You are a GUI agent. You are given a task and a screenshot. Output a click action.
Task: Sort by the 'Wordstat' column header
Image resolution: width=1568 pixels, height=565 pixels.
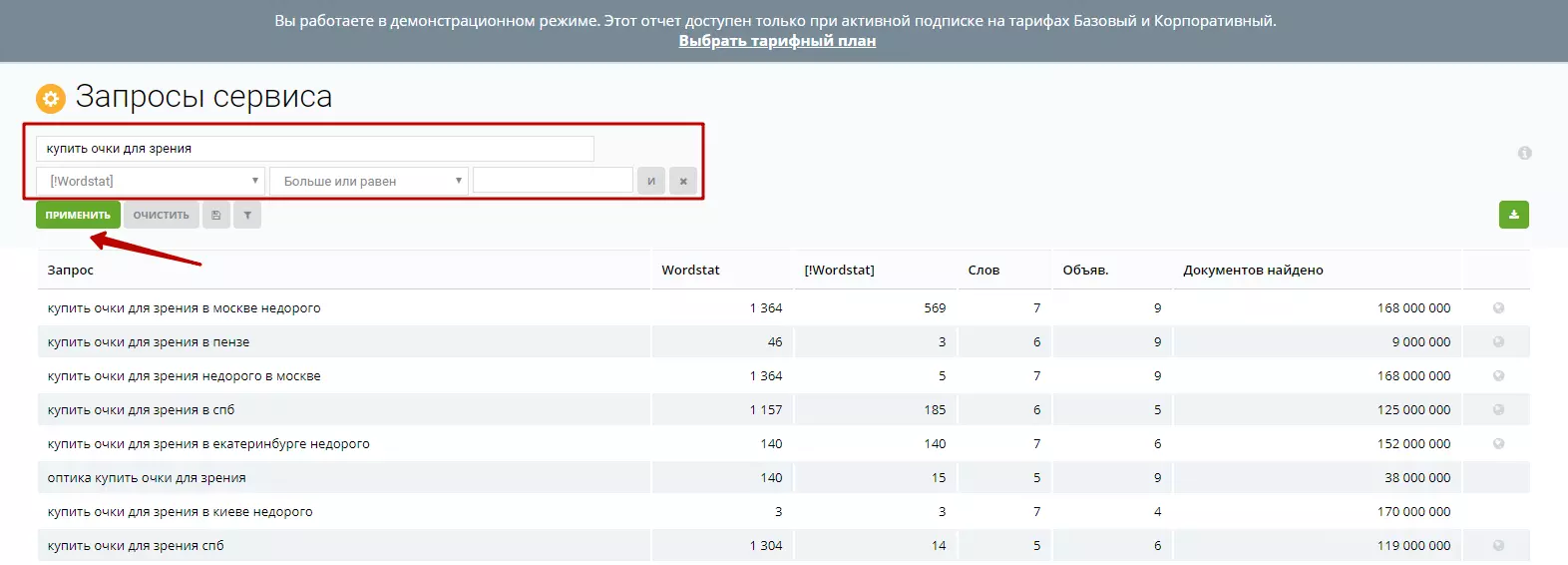point(690,271)
